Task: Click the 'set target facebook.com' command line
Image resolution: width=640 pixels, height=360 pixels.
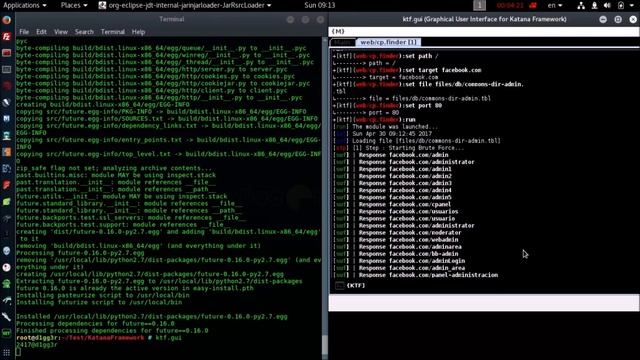Action: click(x=407, y=70)
